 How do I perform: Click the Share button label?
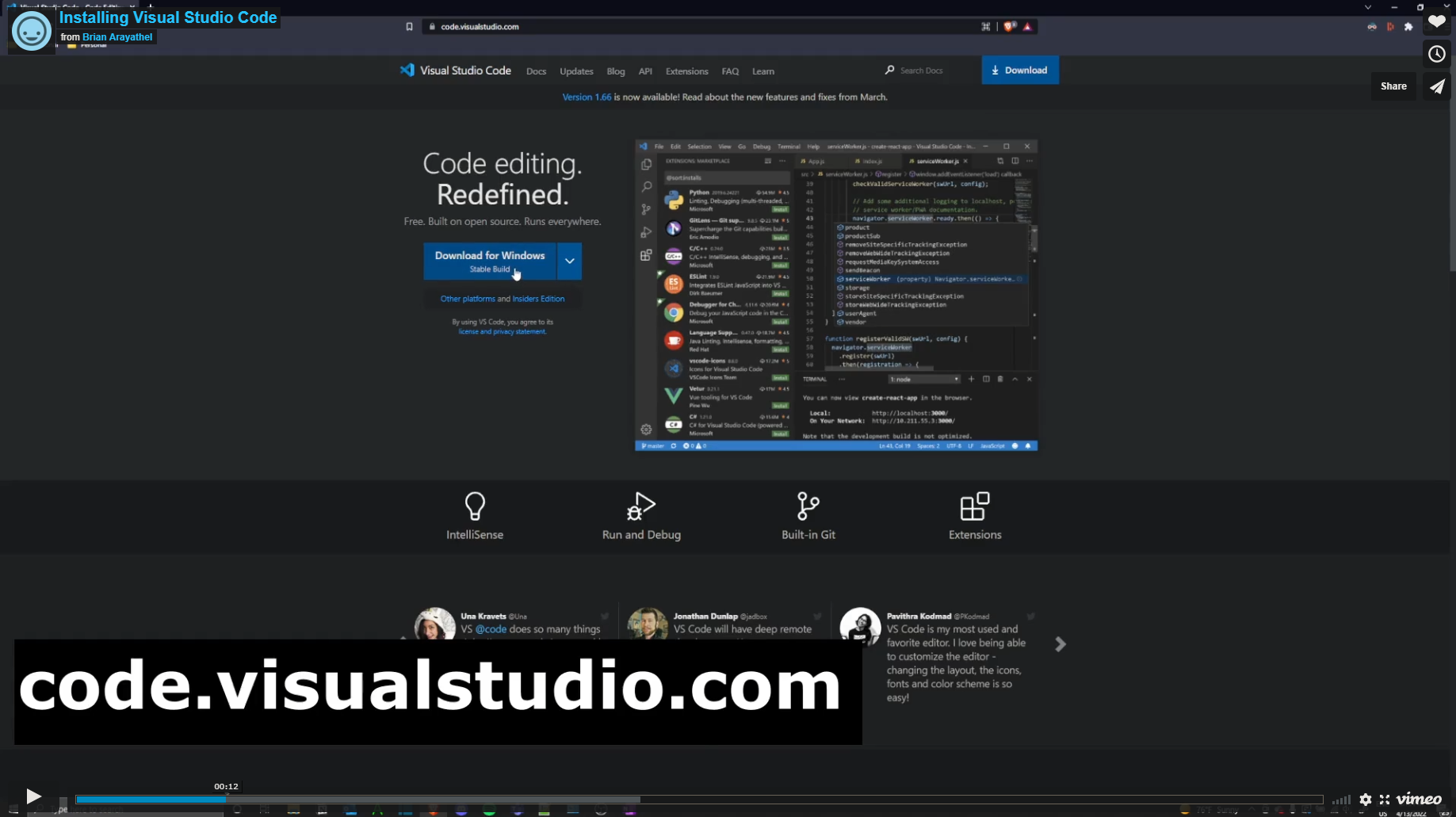1393,86
